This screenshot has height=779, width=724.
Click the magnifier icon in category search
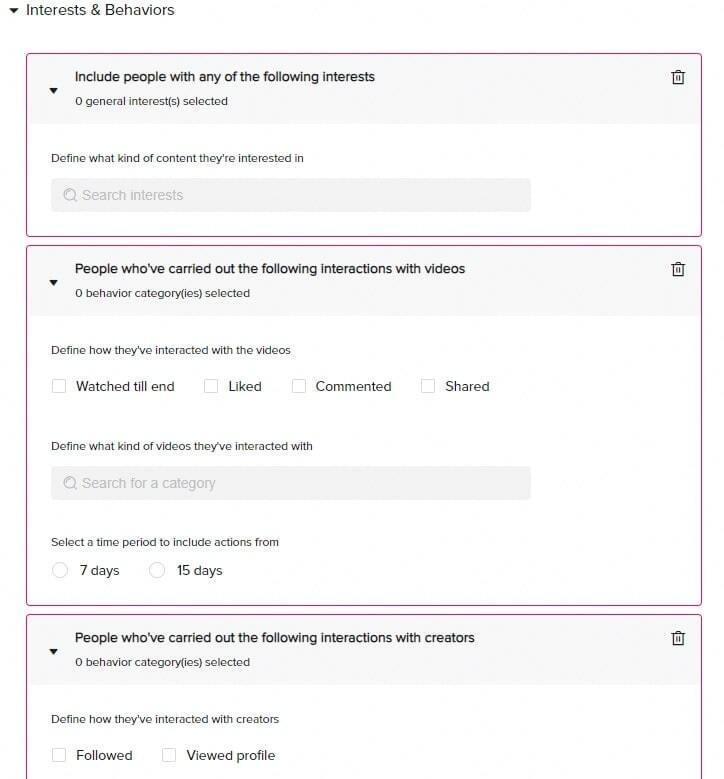(70, 483)
